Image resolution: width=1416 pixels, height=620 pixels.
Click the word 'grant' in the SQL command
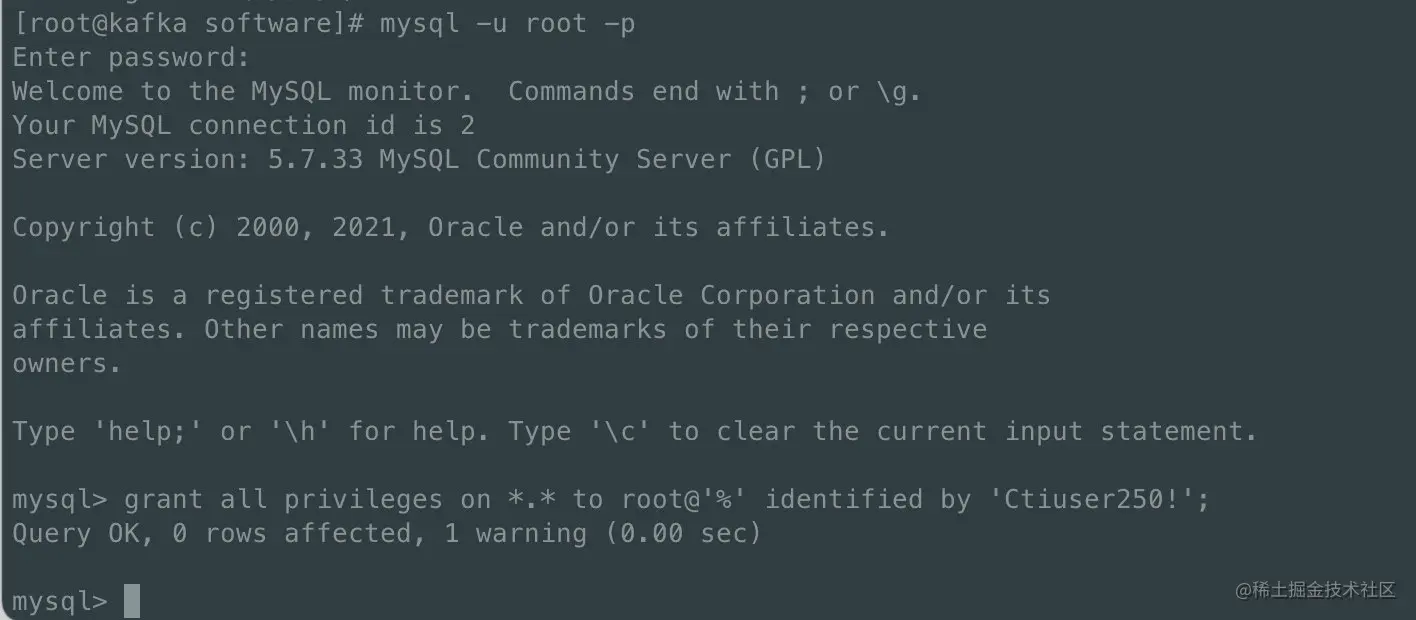pos(163,499)
